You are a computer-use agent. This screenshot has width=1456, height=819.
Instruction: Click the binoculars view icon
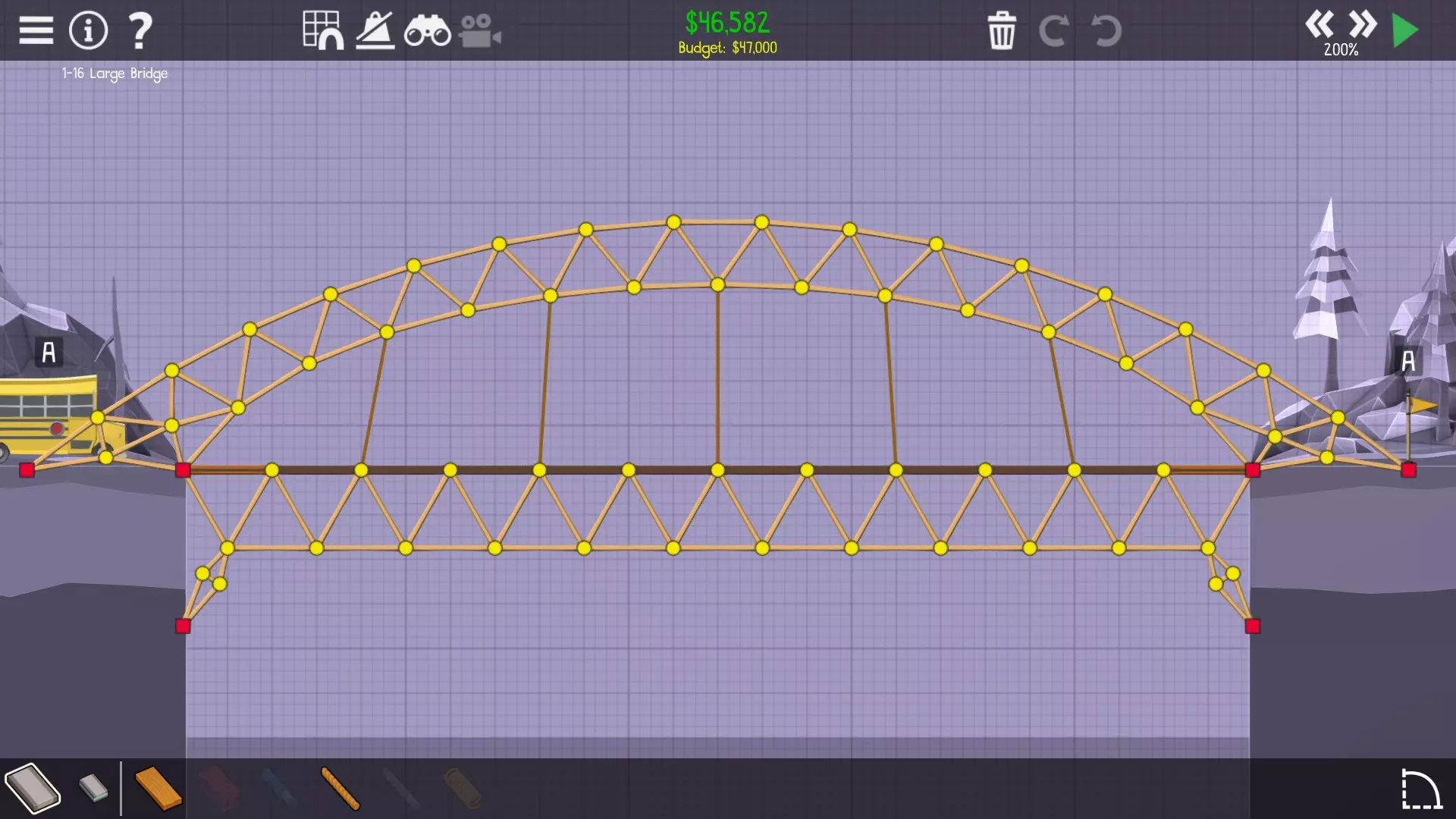point(427,32)
